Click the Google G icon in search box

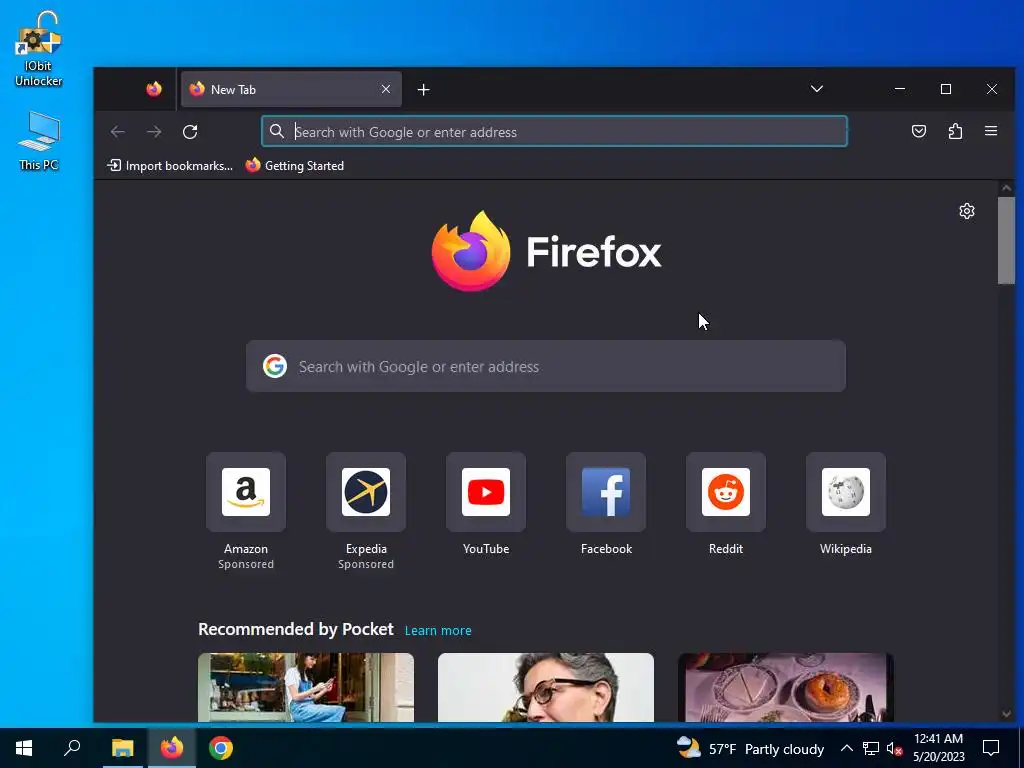(x=275, y=366)
